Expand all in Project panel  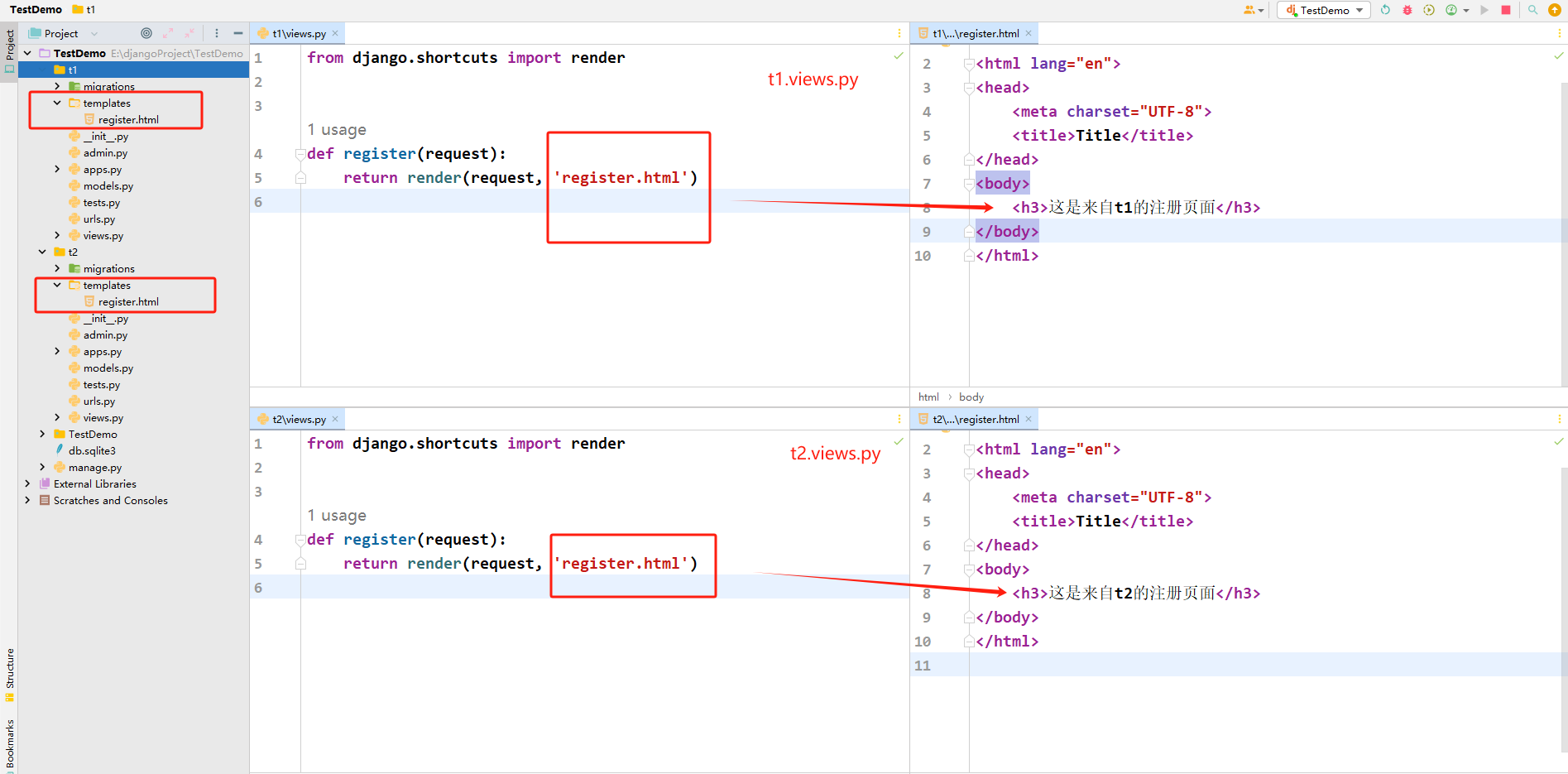tap(168, 33)
